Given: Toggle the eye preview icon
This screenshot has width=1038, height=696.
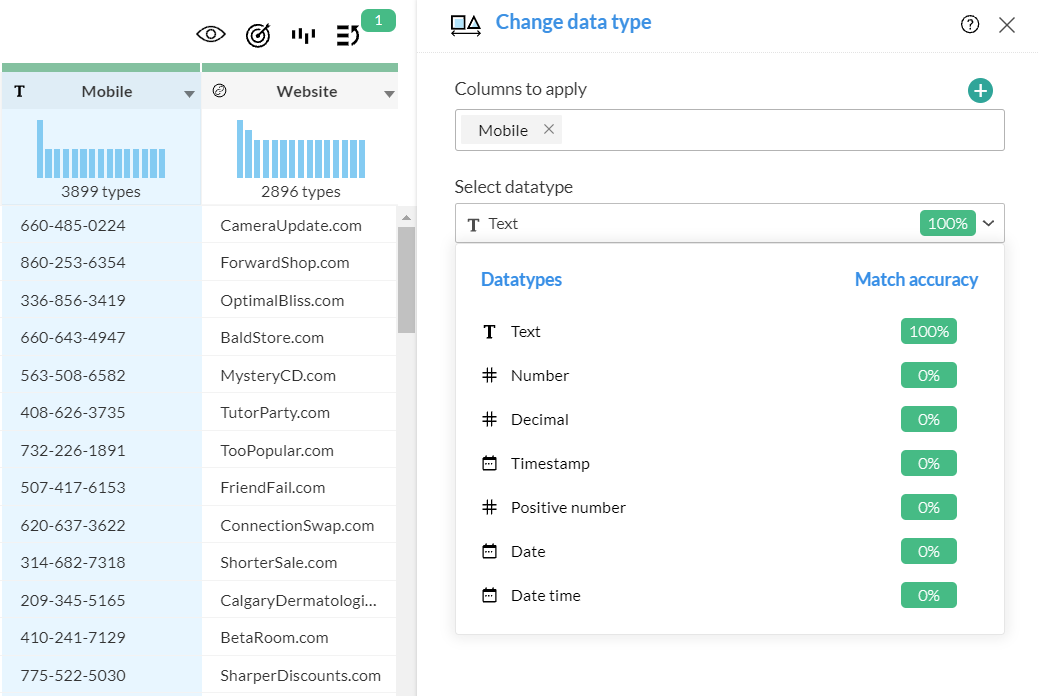Looking at the screenshot, I should tap(211, 35).
